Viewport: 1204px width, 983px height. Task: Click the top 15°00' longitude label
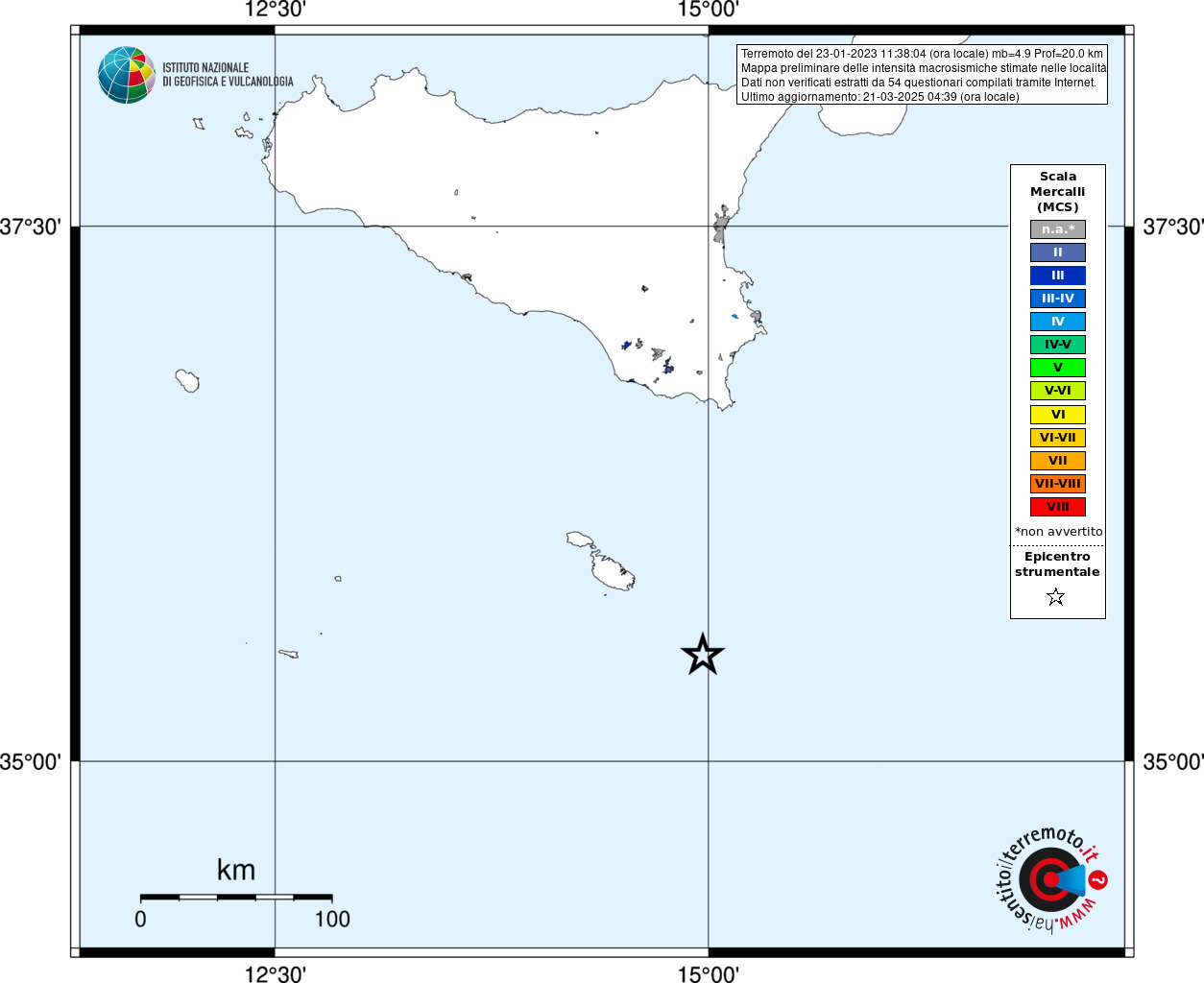tap(709, 10)
